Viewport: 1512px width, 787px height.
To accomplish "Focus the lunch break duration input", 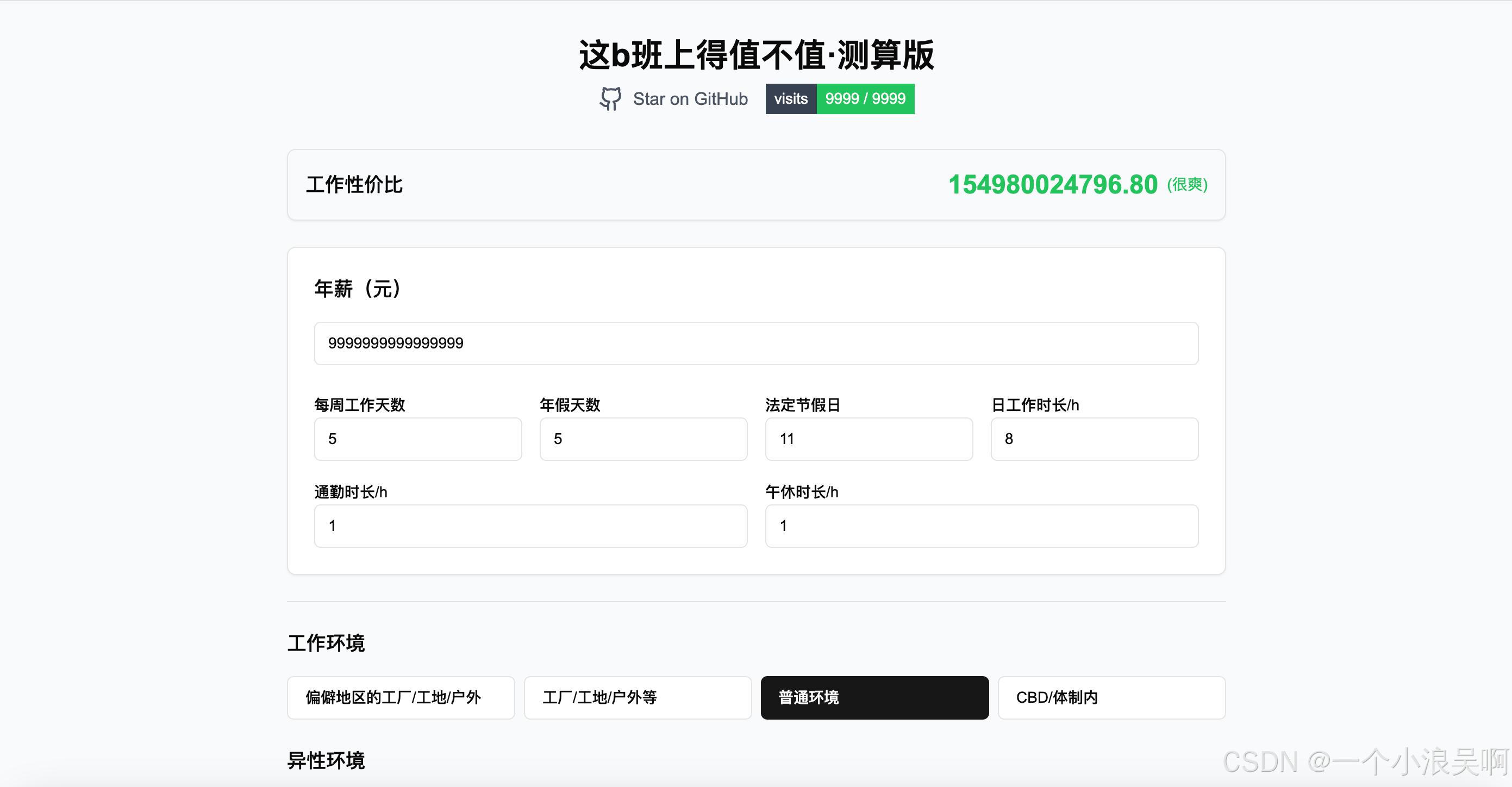I will click(981, 526).
